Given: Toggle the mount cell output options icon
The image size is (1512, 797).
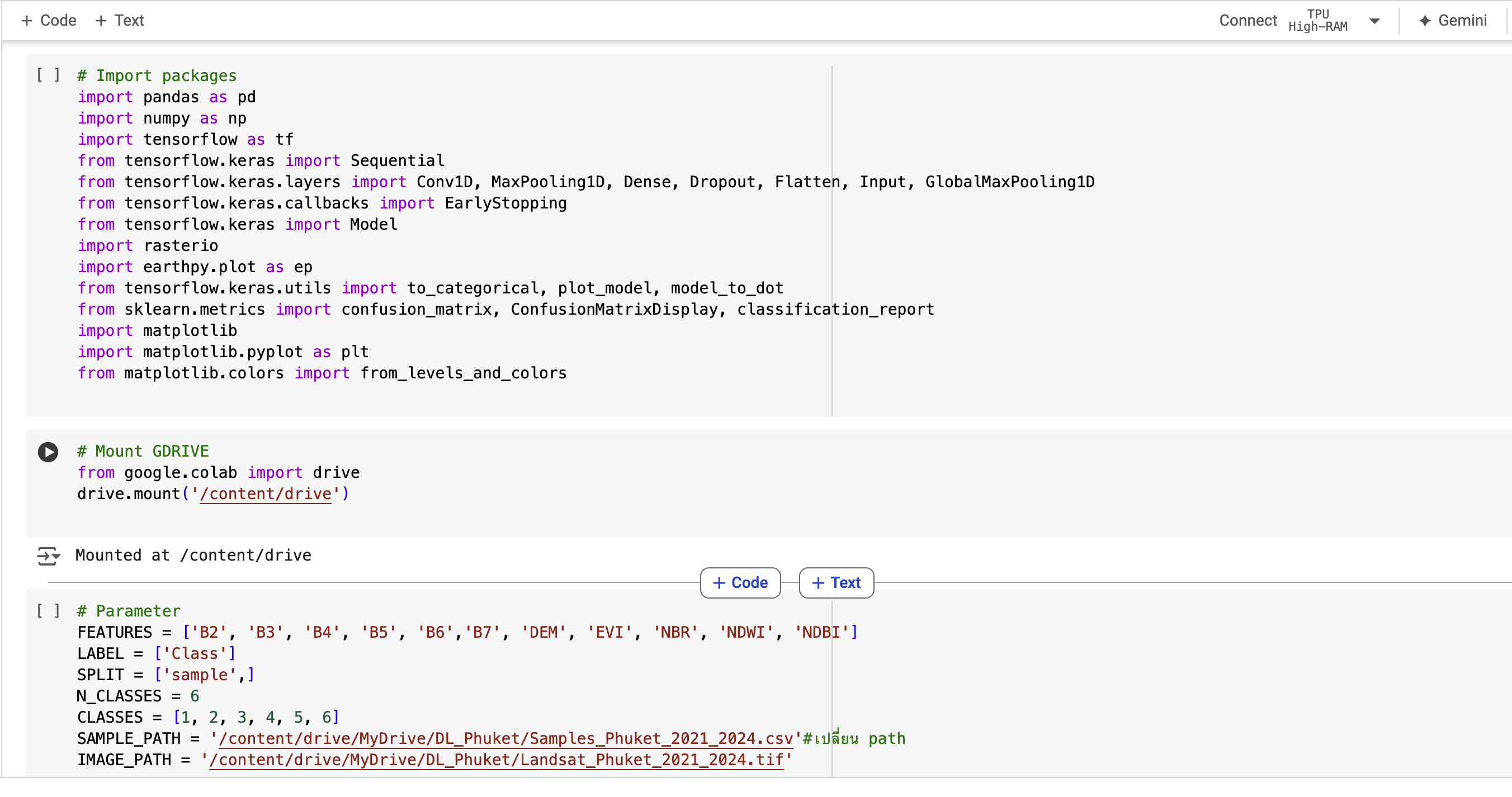Looking at the screenshot, I should coord(49,555).
